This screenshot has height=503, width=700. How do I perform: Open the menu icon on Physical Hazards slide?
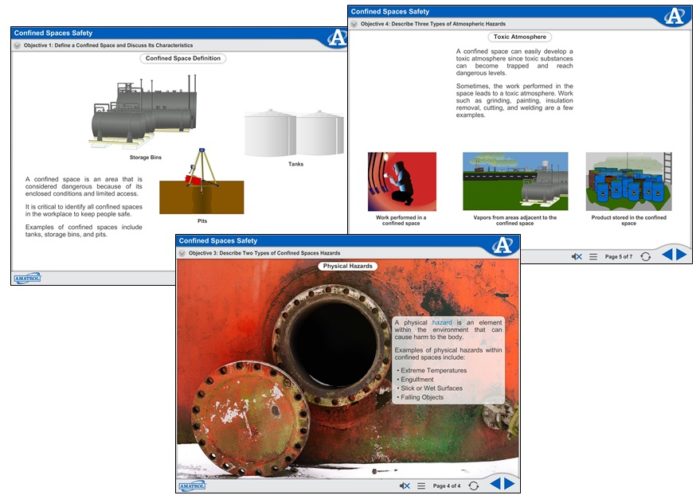[x=421, y=485]
